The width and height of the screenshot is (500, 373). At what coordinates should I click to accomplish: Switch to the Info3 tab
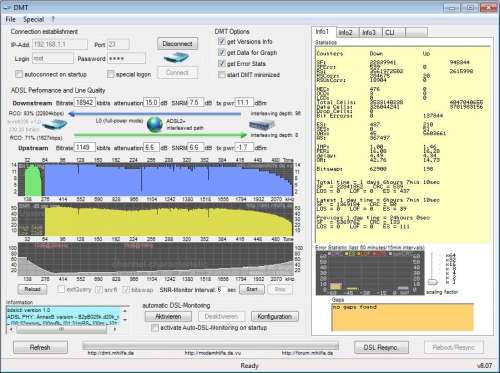(x=369, y=32)
